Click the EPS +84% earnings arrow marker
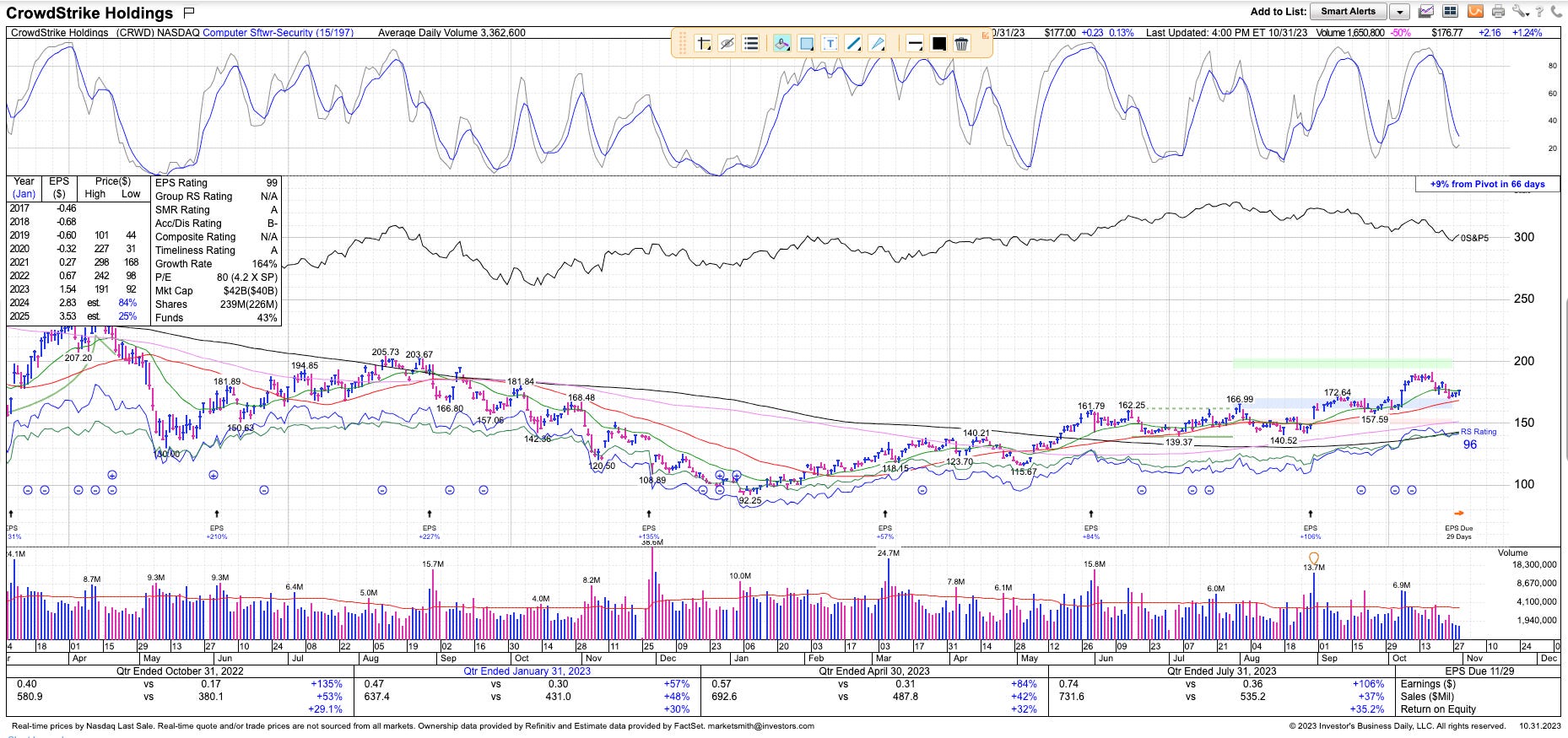Image resolution: width=1568 pixels, height=738 pixels. click(x=1090, y=513)
